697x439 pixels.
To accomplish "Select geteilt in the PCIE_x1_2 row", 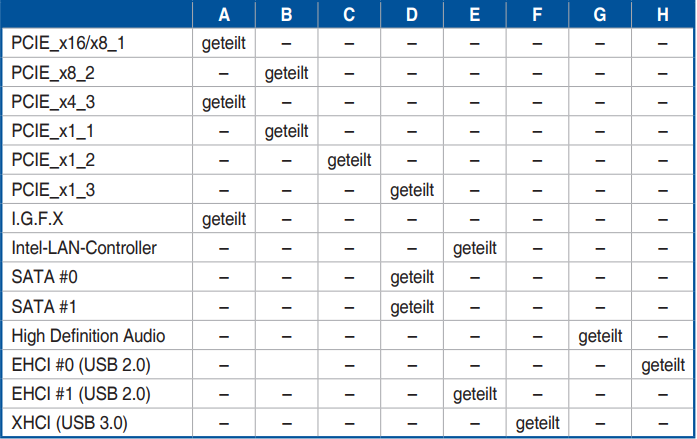I will (x=349, y=160).
